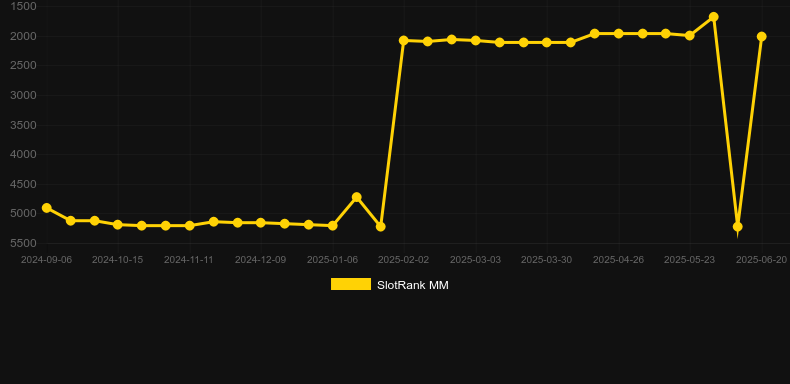Select the last data point above 2025-06-20
This screenshot has width=790, height=384.
(761, 36)
